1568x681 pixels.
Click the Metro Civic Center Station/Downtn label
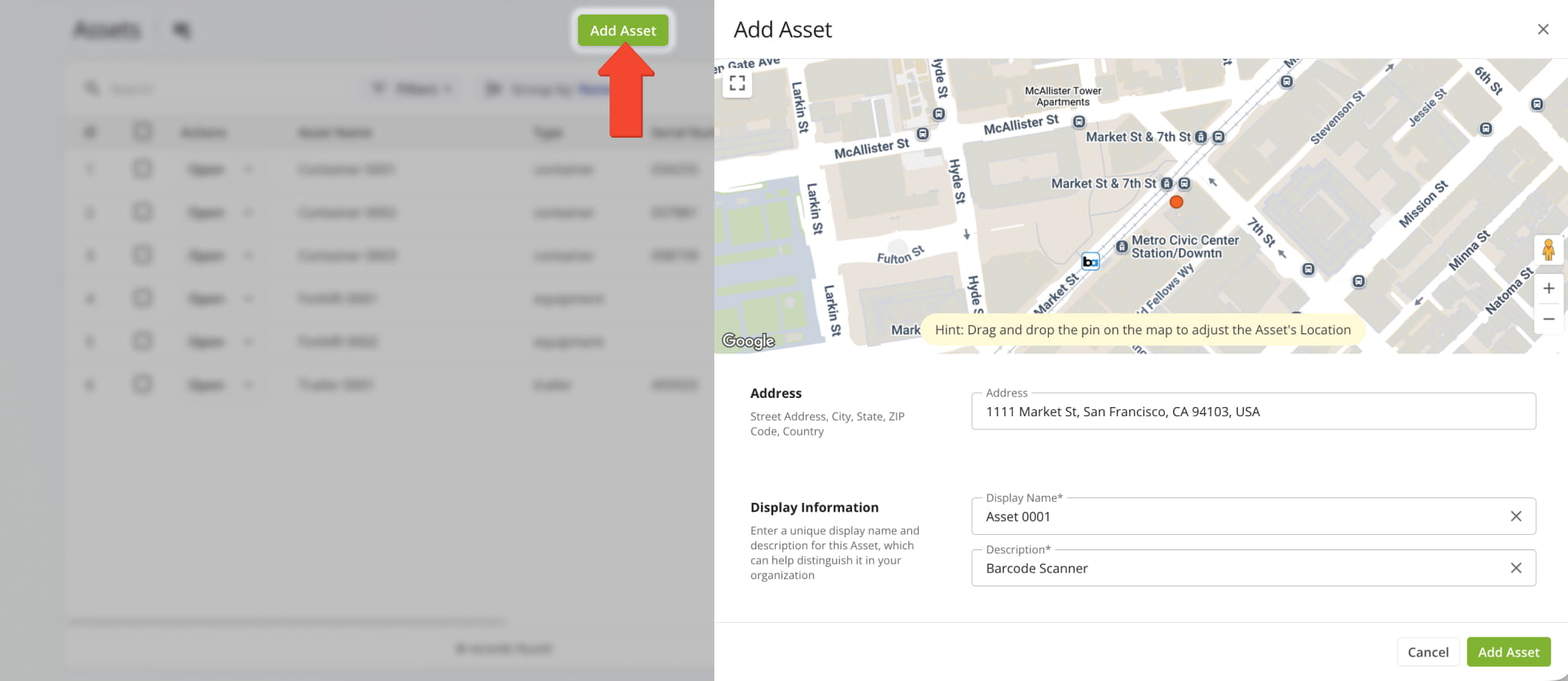(1184, 246)
